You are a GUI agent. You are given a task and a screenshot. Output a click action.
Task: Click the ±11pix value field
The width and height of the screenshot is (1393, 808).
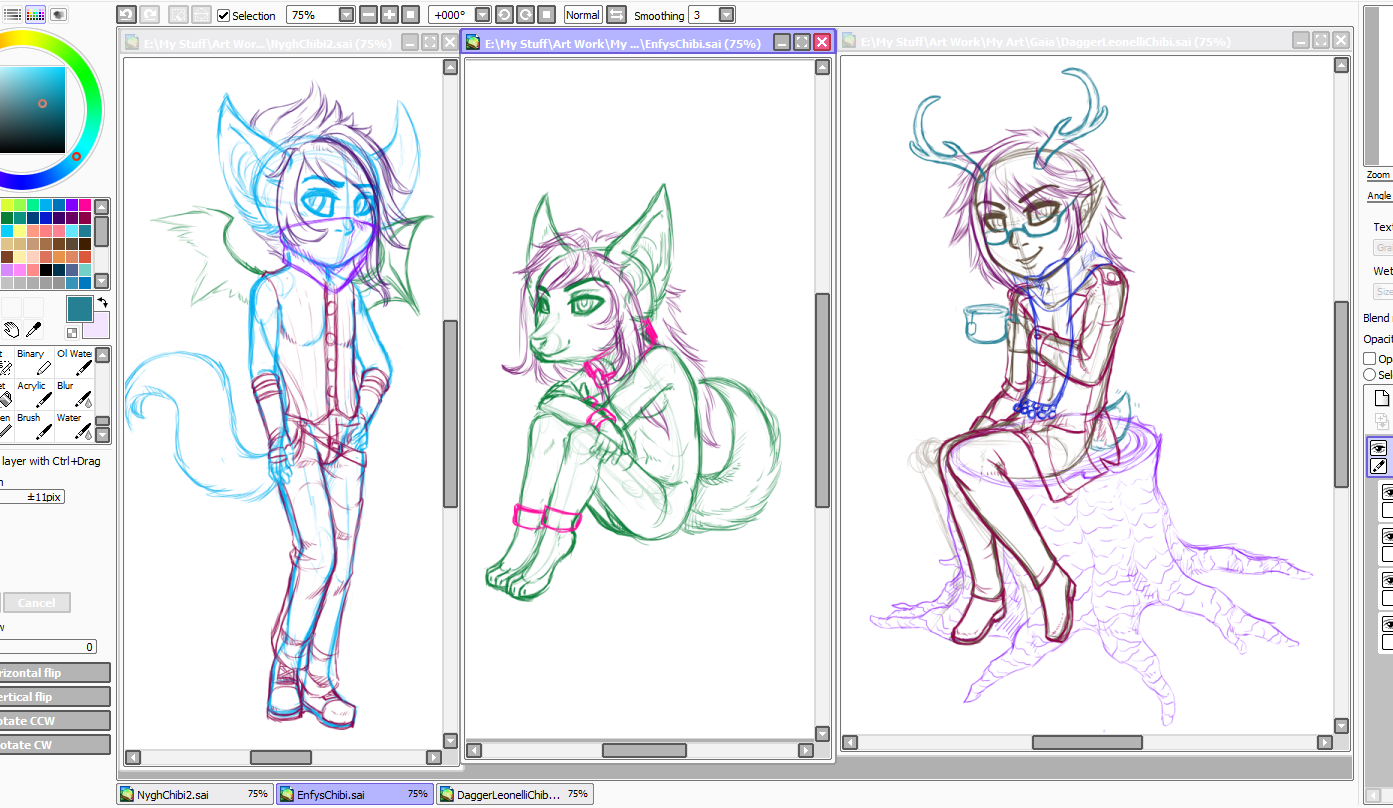32,497
